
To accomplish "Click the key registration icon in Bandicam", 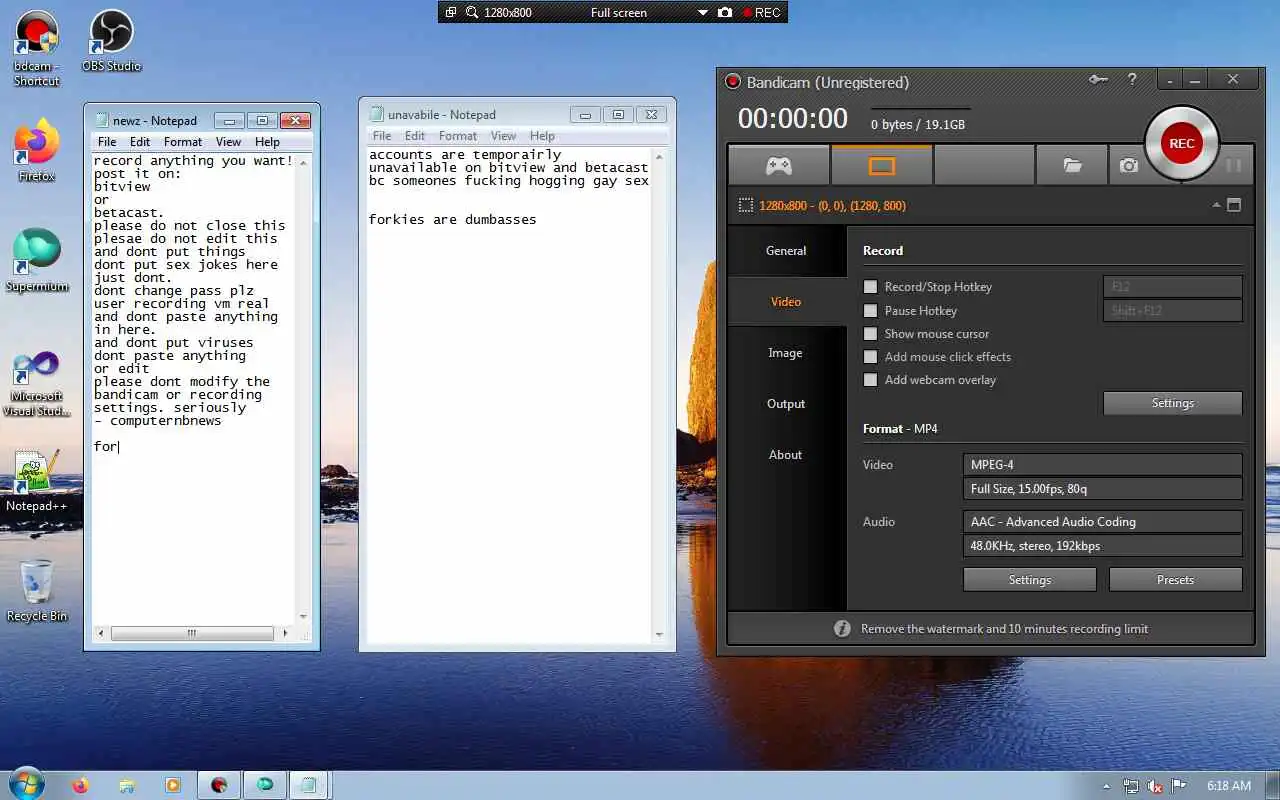I will pyautogui.click(x=1098, y=80).
